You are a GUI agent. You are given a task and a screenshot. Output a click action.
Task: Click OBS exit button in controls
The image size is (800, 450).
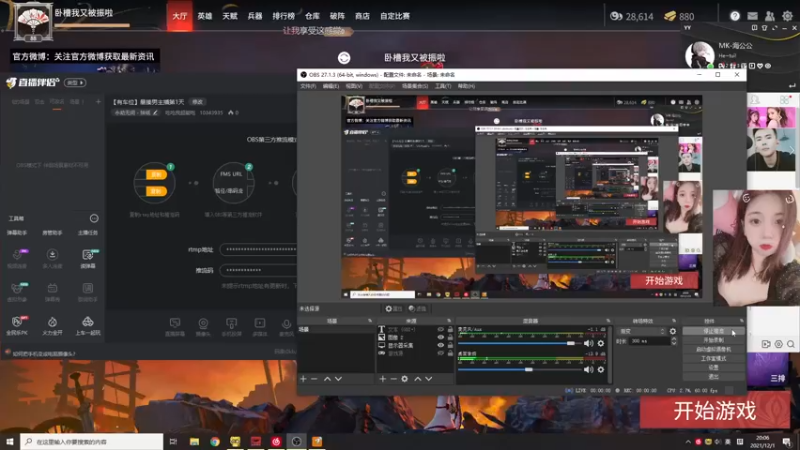[713, 377]
